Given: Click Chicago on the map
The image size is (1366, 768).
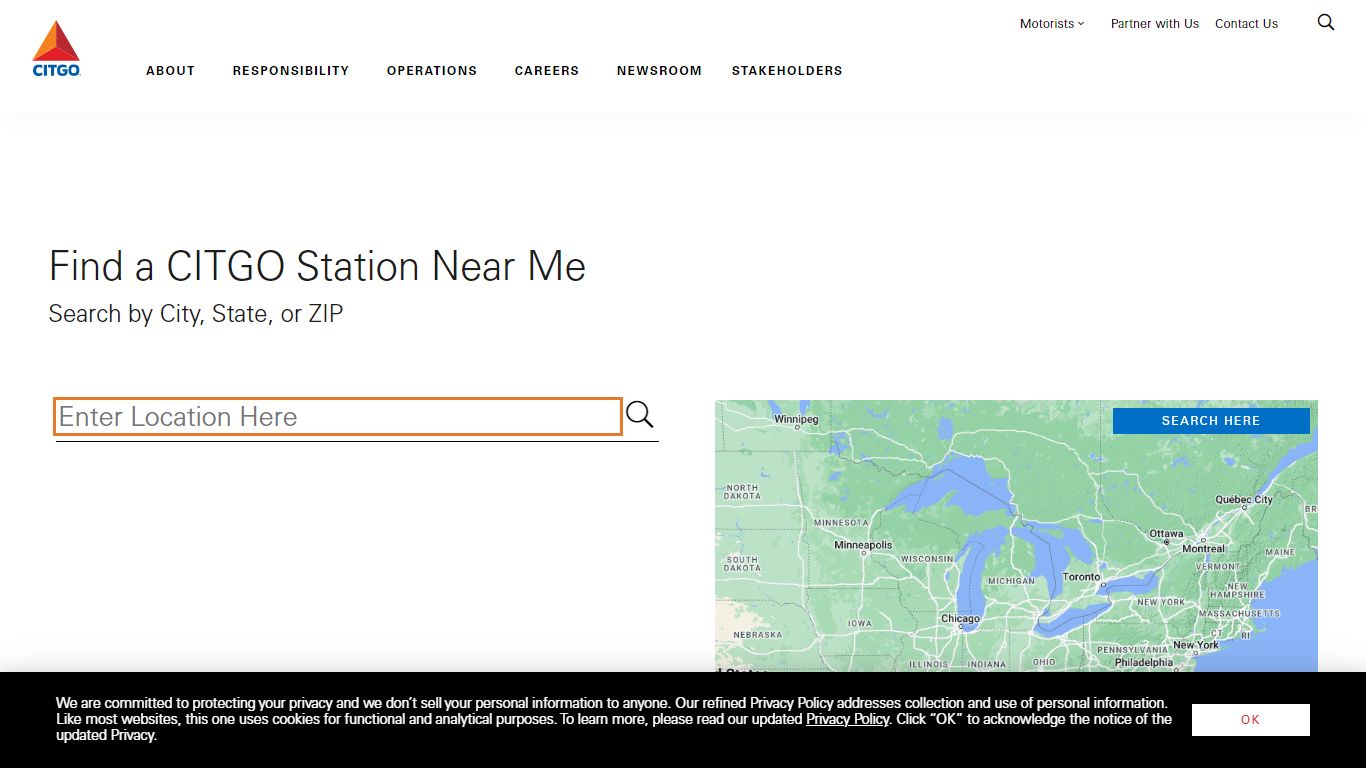Looking at the screenshot, I should (960, 619).
